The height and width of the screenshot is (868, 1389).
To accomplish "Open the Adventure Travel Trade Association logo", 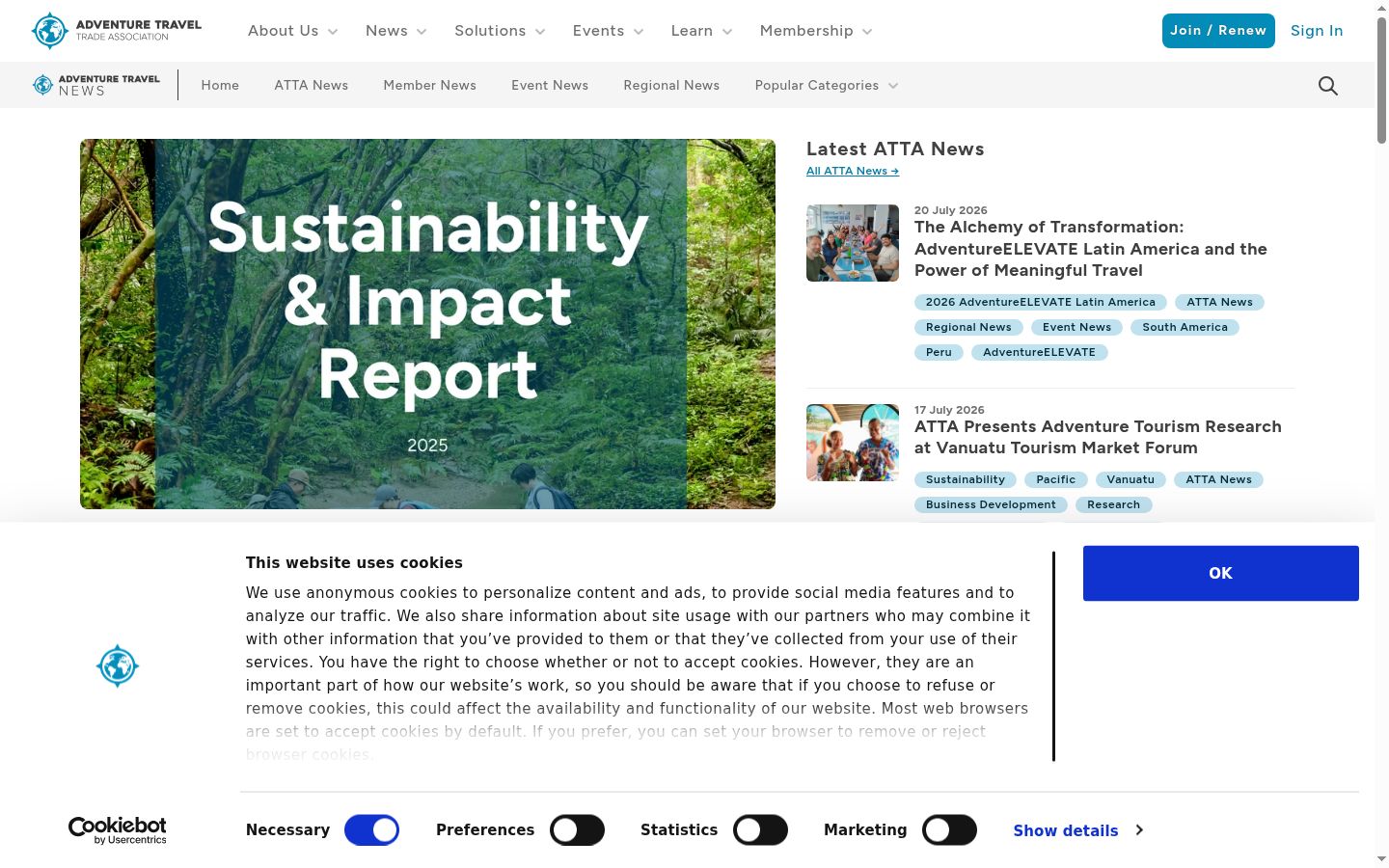I will coord(117,31).
